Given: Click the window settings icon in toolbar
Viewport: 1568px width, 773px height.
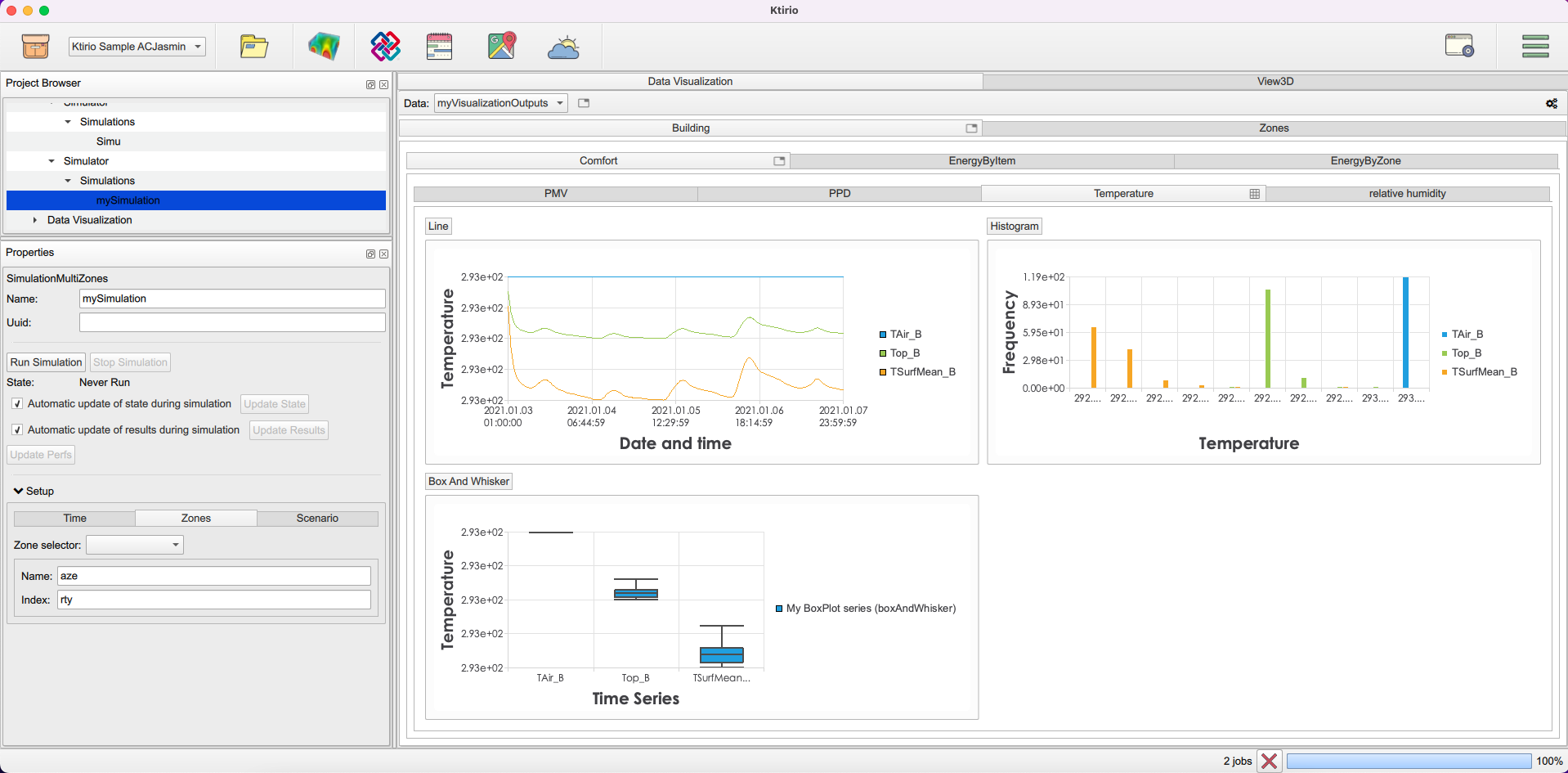Looking at the screenshot, I should [1458, 46].
